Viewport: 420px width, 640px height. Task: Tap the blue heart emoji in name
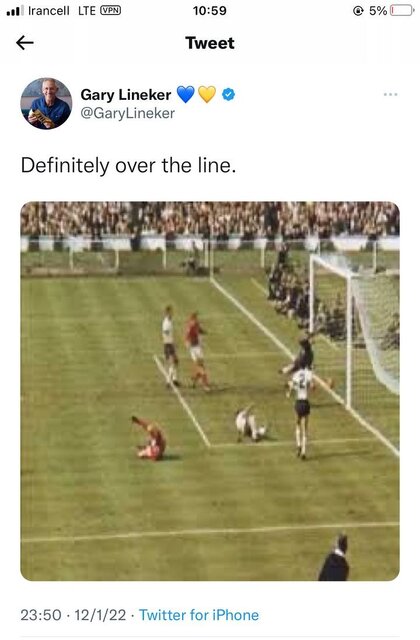tap(186, 95)
